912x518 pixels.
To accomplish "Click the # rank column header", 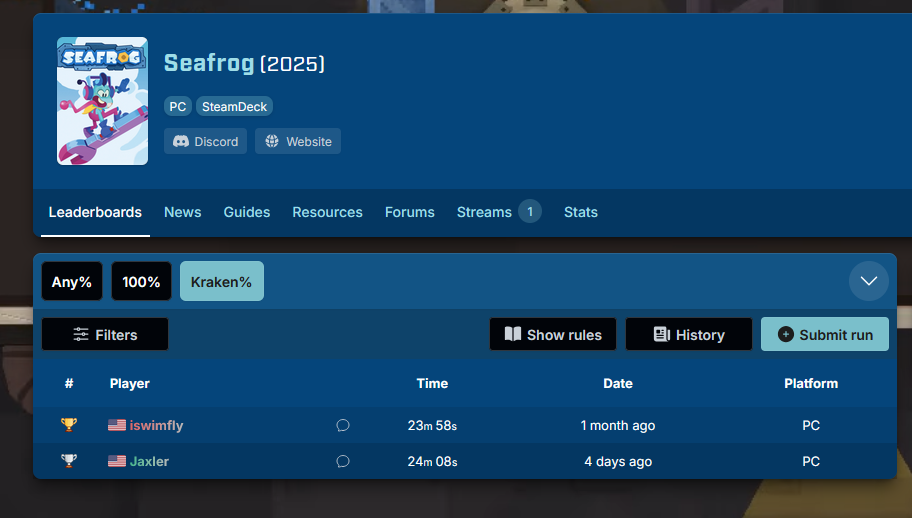I will [69, 383].
